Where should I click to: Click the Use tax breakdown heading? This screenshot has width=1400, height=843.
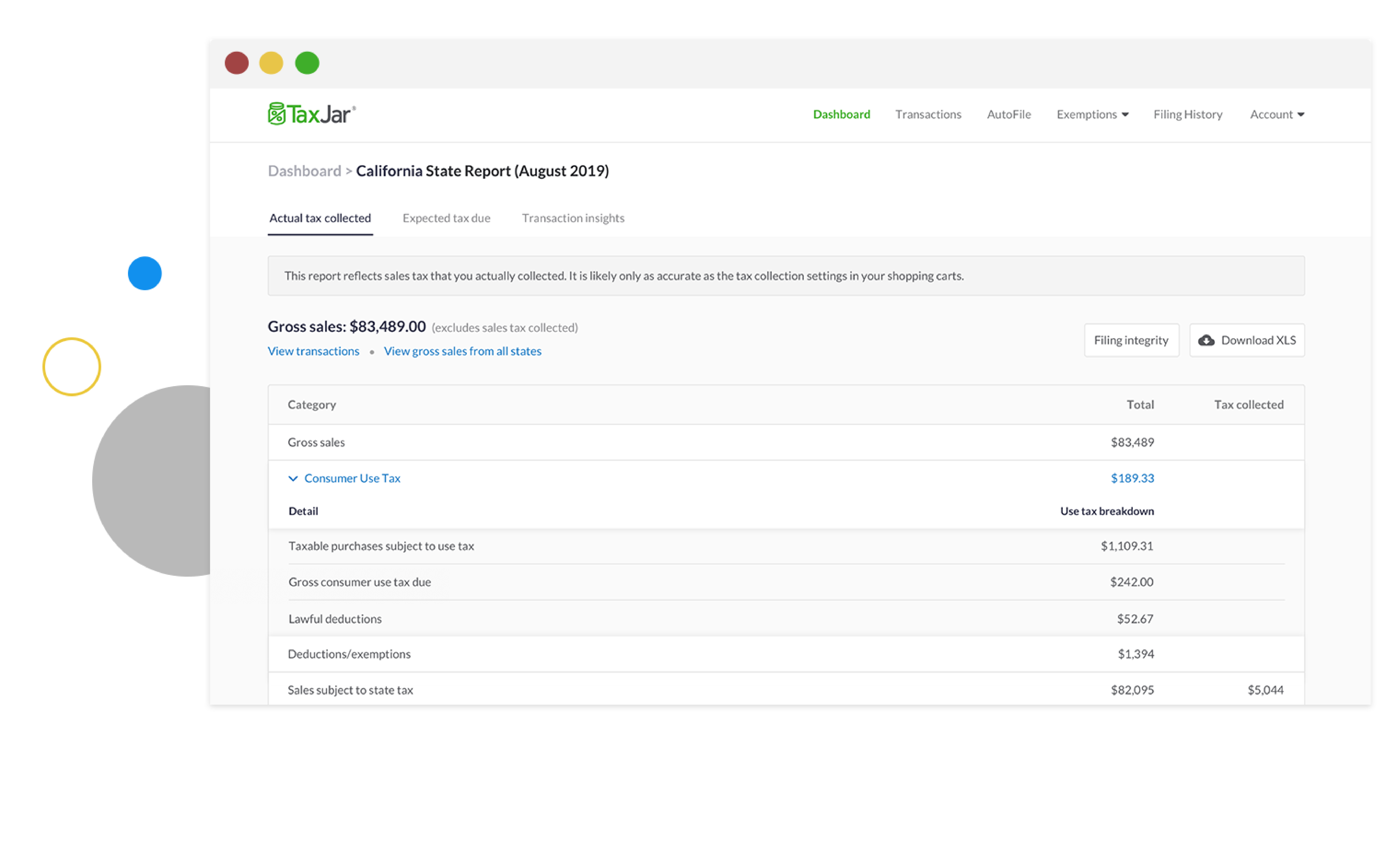[x=1106, y=511]
